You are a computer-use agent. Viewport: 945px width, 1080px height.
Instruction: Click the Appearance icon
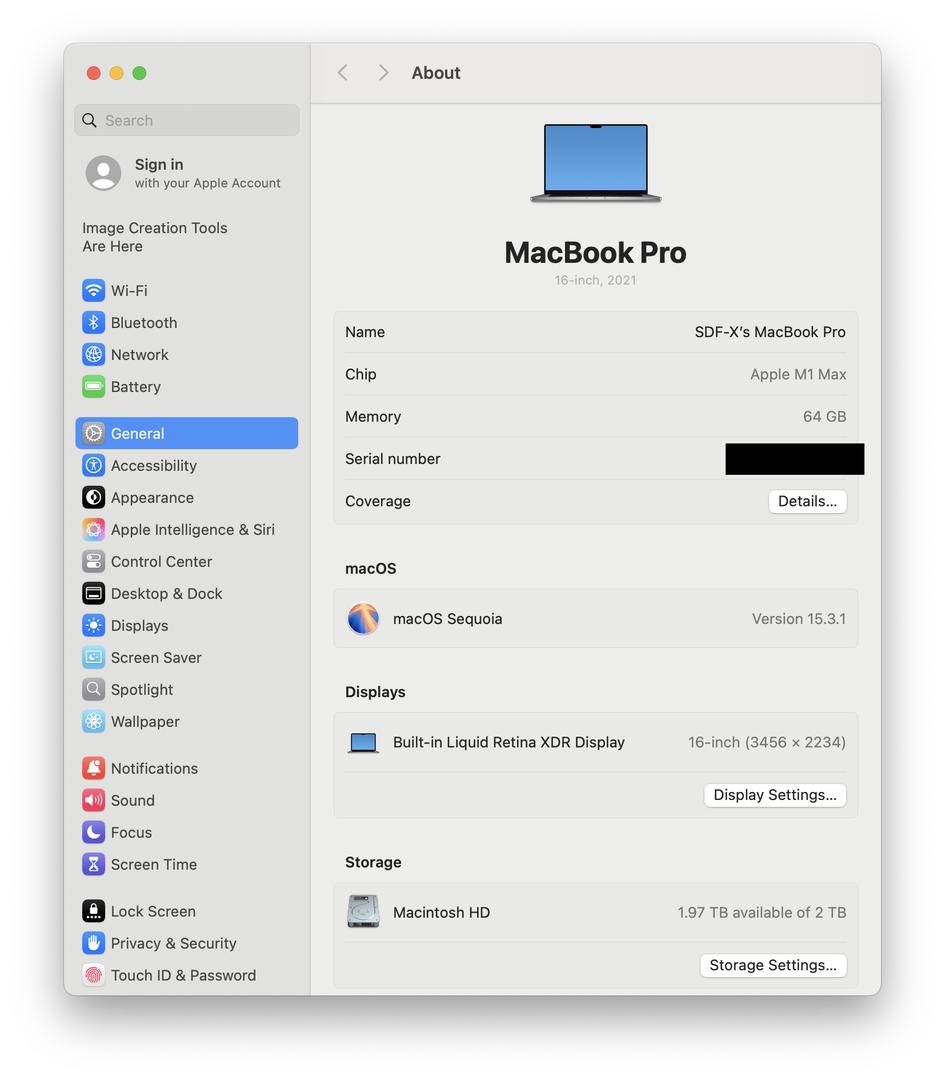point(94,497)
